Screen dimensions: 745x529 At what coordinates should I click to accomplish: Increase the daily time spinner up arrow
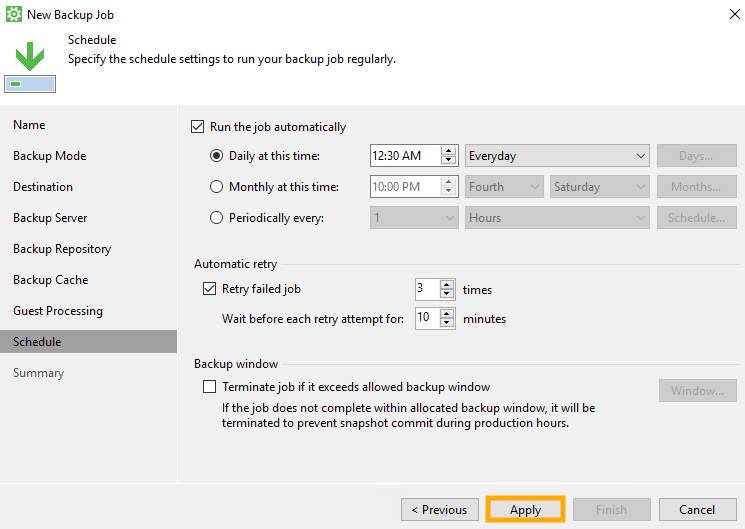[x=448, y=151]
